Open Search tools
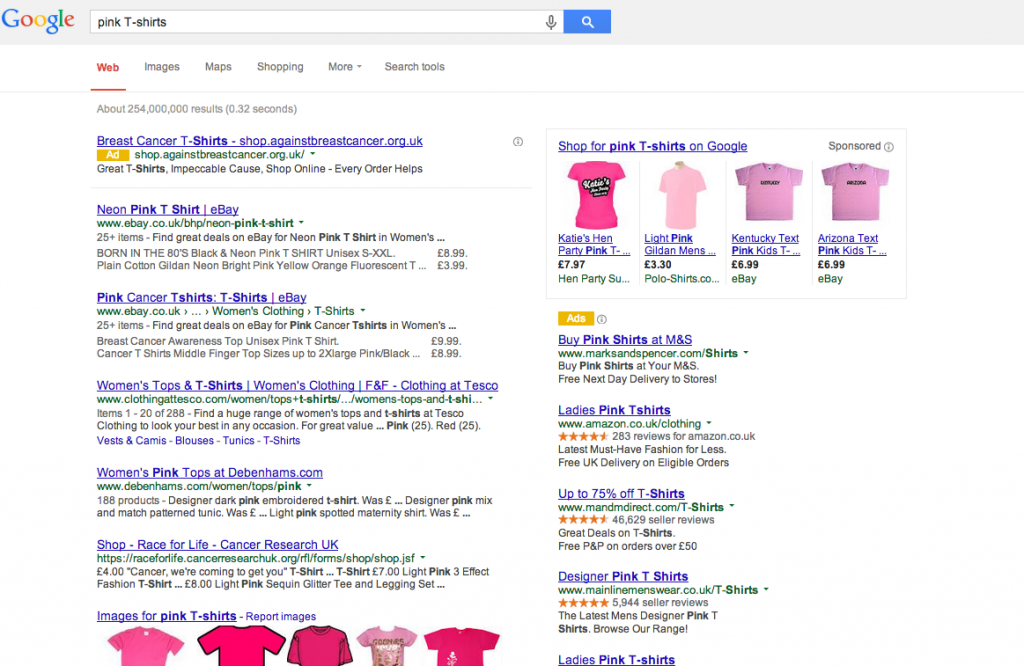The height and width of the screenshot is (666, 1024). coord(415,67)
